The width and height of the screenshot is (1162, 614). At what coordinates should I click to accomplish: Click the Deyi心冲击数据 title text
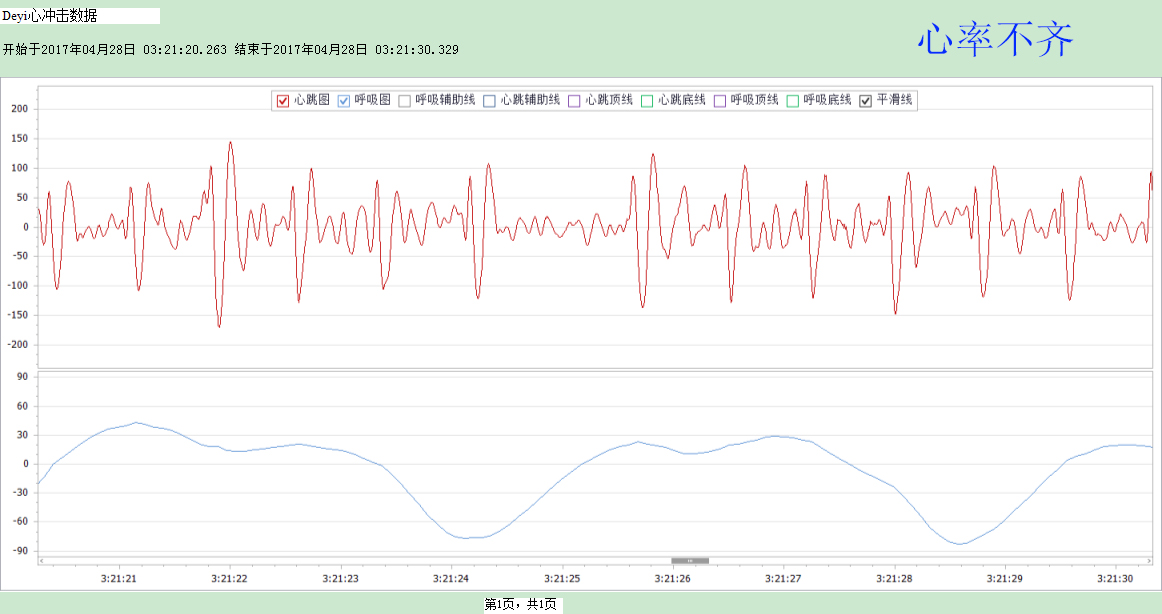coord(50,16)
